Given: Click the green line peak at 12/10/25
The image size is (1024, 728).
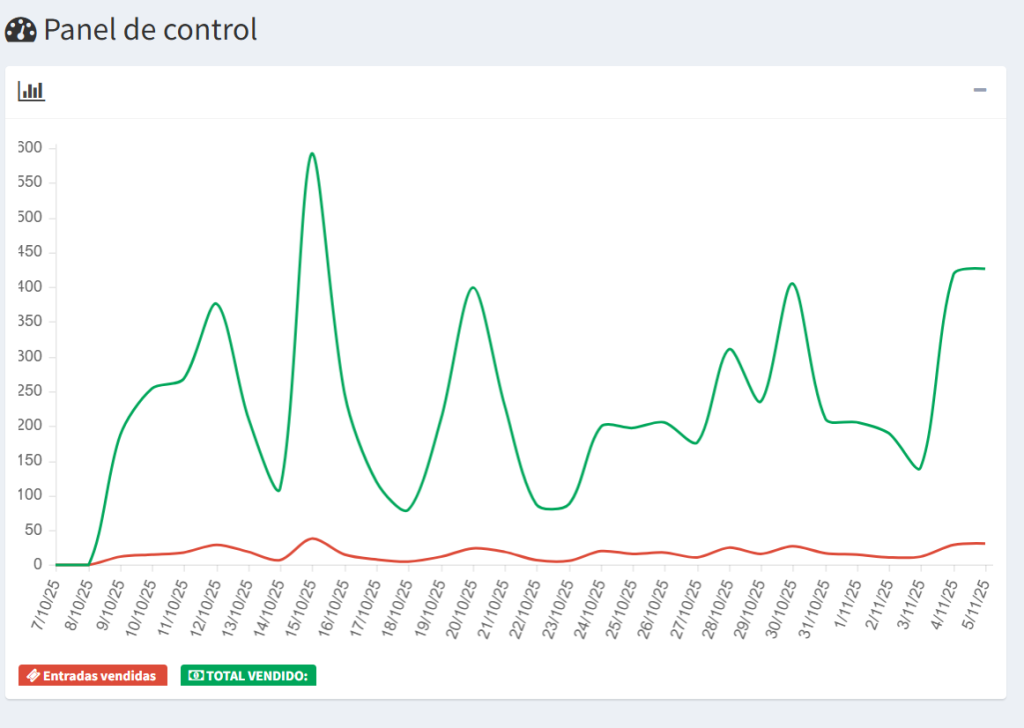Looking at the screenshot, I should tap(216, 303).
